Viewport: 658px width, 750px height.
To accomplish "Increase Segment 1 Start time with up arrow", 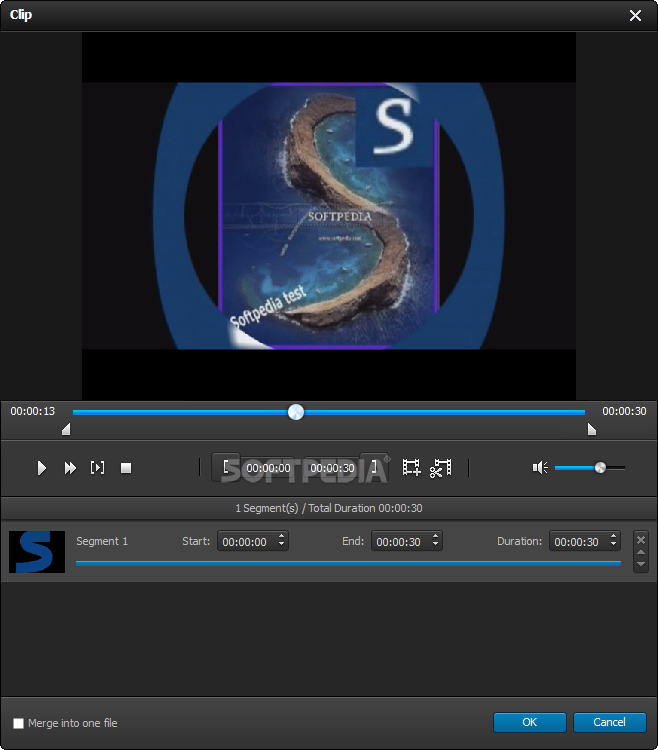I will (282, 536).
